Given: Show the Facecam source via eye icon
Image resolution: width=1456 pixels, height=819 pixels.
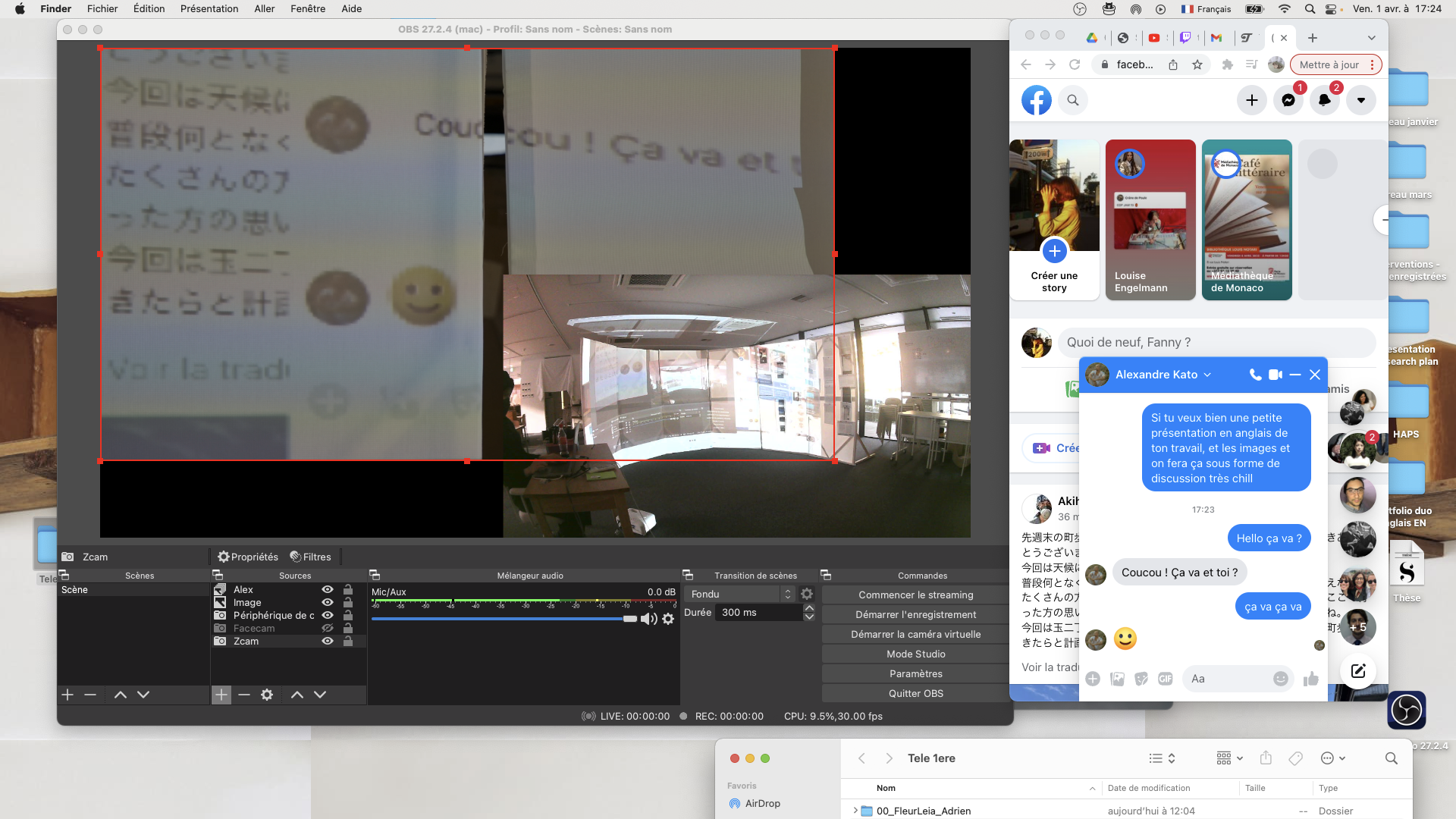Looking at the screenshot, I should click(328, 628).
